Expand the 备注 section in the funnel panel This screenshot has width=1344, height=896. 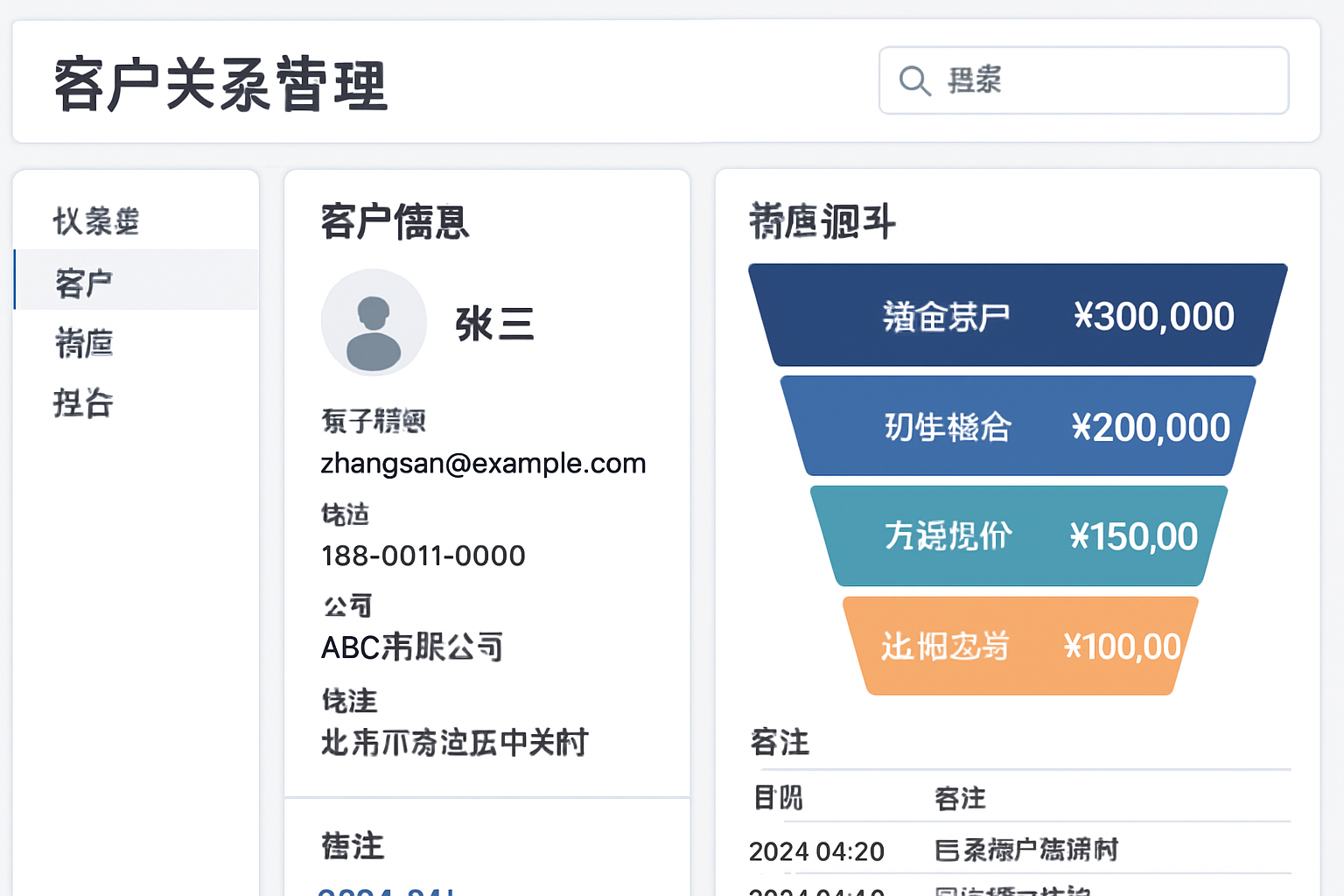click(x=779, y=741)
